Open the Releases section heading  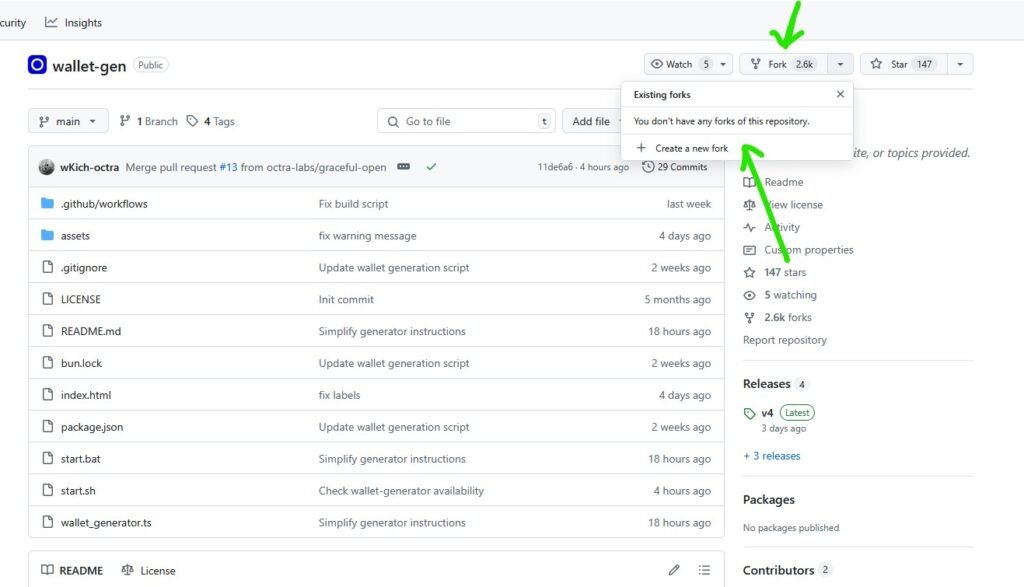coord(767,384)
